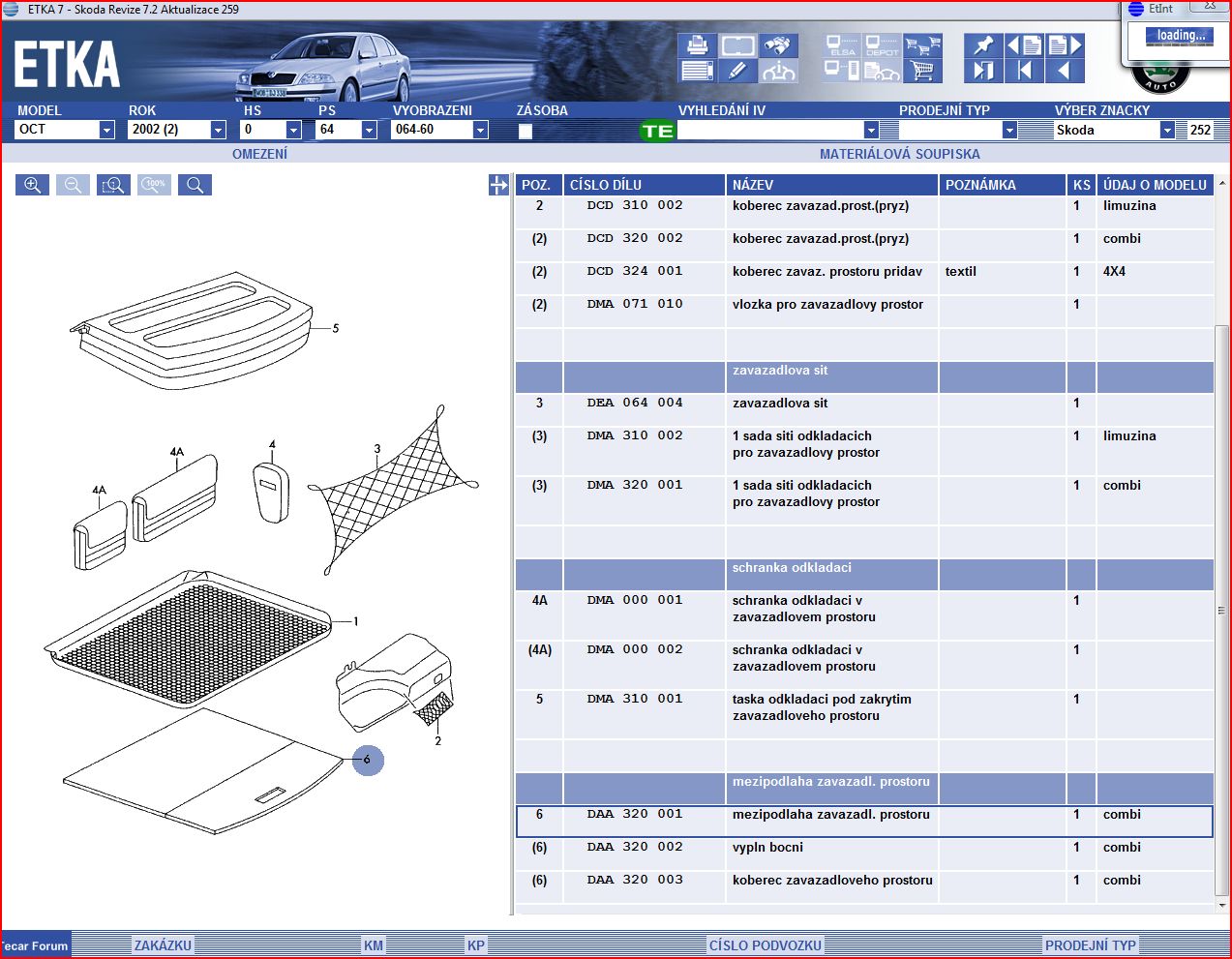
Task: Click the pushpin icon
Action: click(x=983, y=45)
